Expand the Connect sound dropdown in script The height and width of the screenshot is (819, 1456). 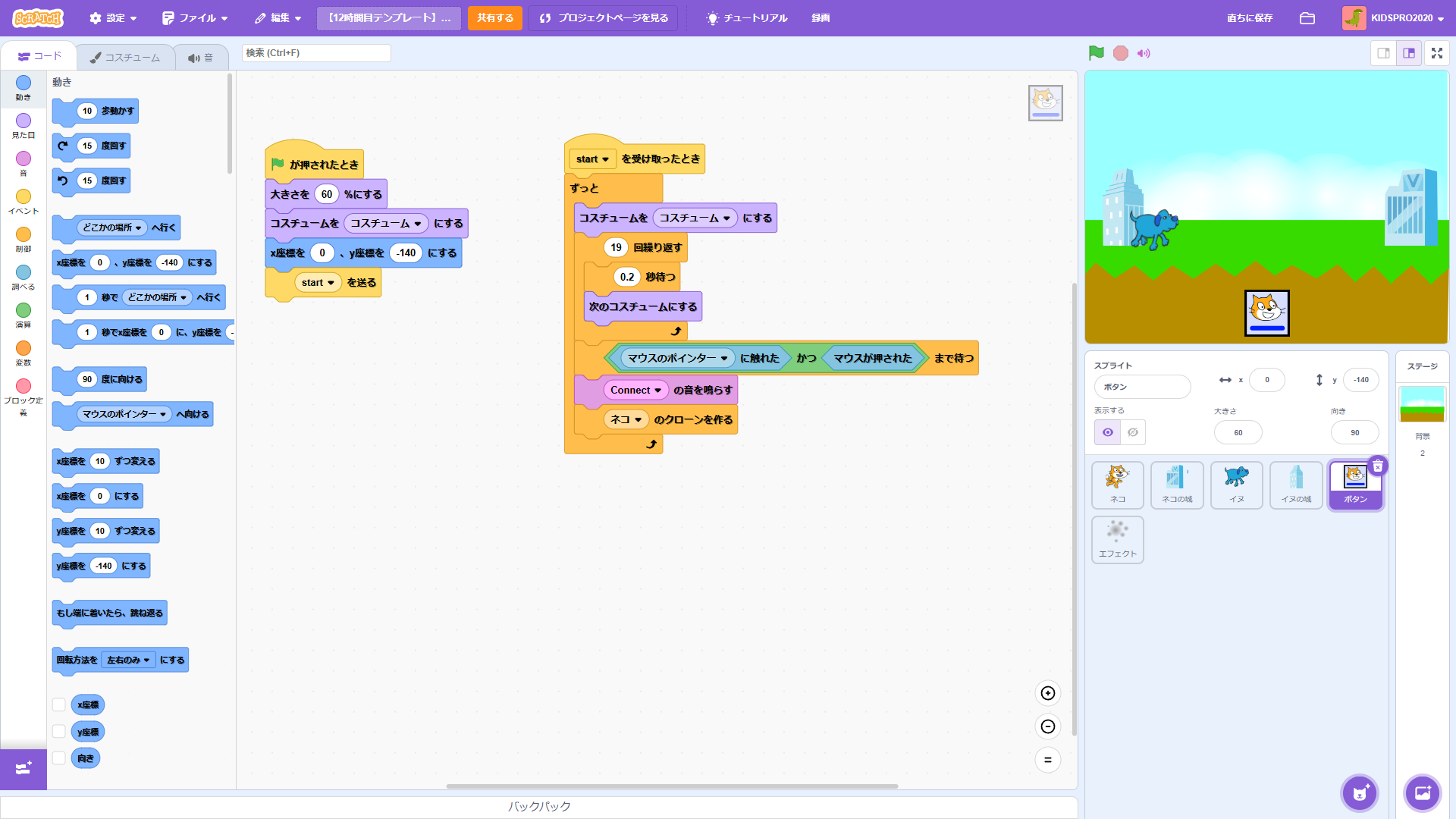point(657,391)
